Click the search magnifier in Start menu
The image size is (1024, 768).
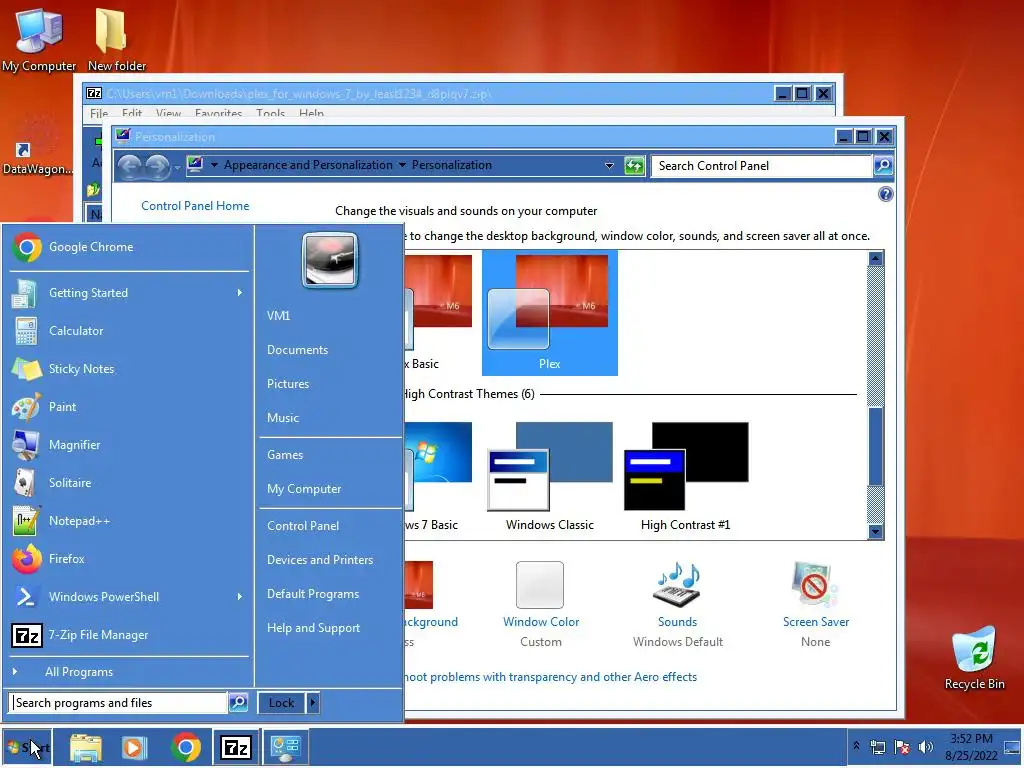click(238, 703)
